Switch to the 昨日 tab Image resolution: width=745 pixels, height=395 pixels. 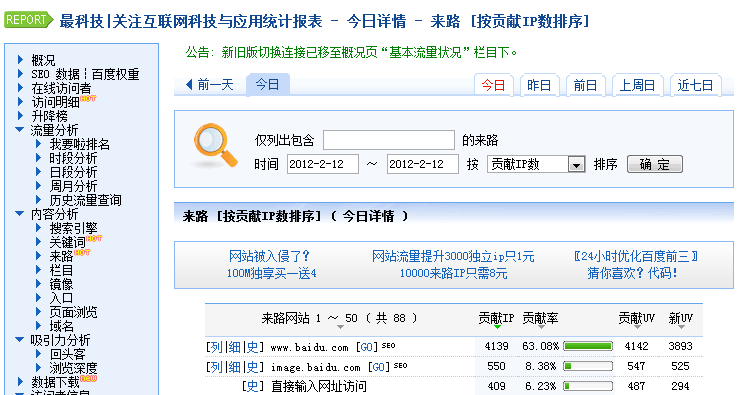point(539,86)
